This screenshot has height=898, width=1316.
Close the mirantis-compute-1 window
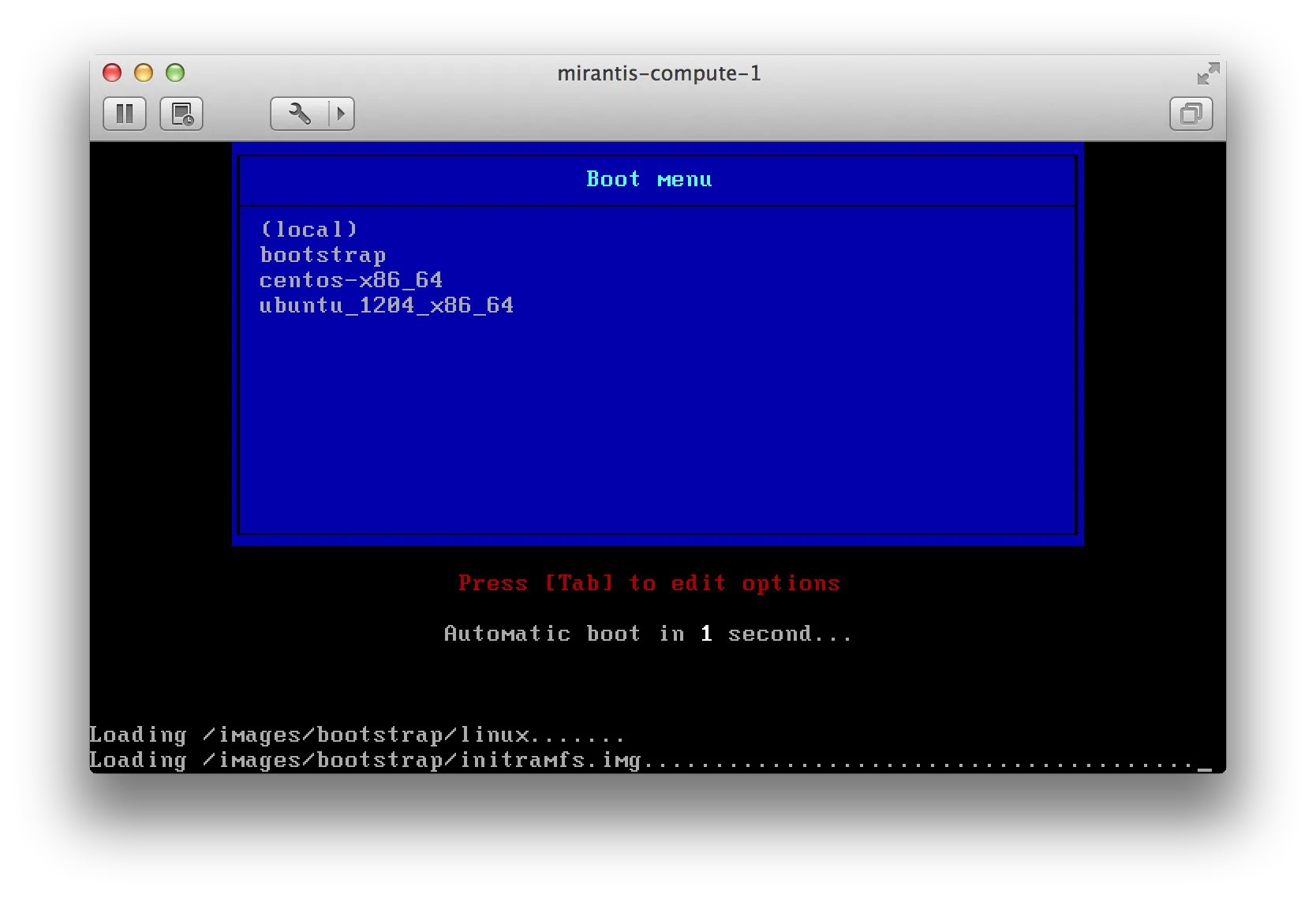click(x=112, y=73)
